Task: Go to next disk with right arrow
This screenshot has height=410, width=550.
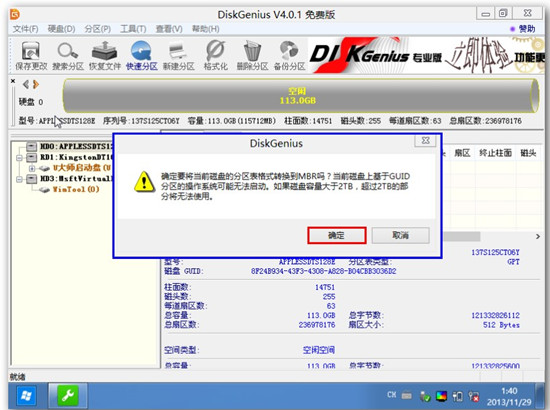Action: click(36, 85)
